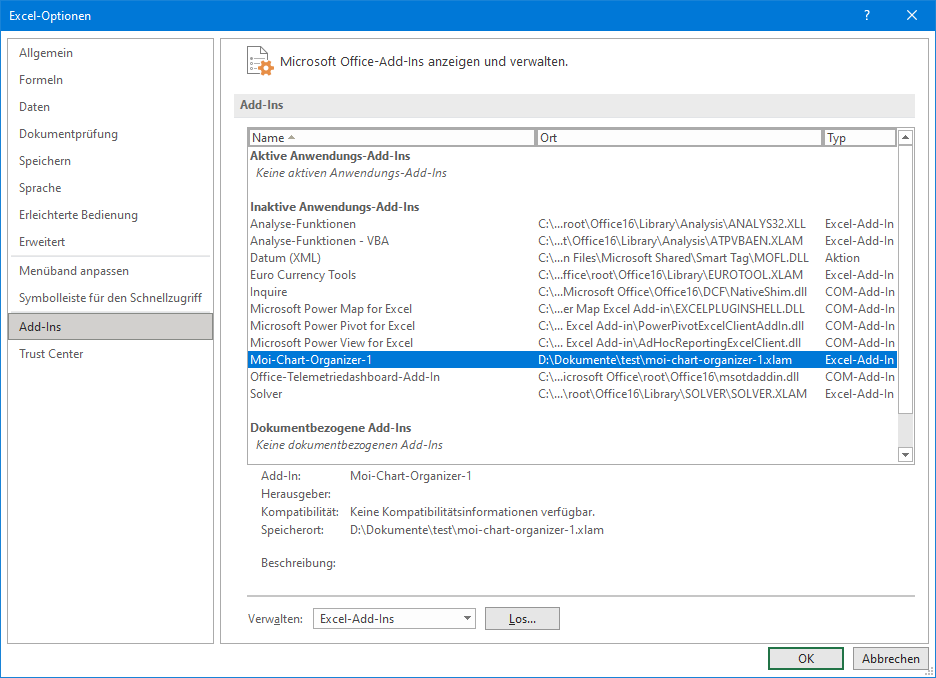936x678 pixels.
Task: Open the Verwalten Excel-Add-Ins dropdown
Action: [394, 619]
